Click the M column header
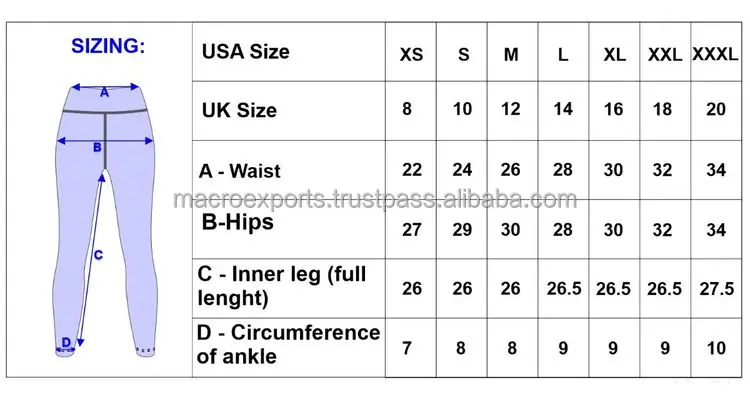The width and height of the screenshot is (750, 400). pos(511,54)
